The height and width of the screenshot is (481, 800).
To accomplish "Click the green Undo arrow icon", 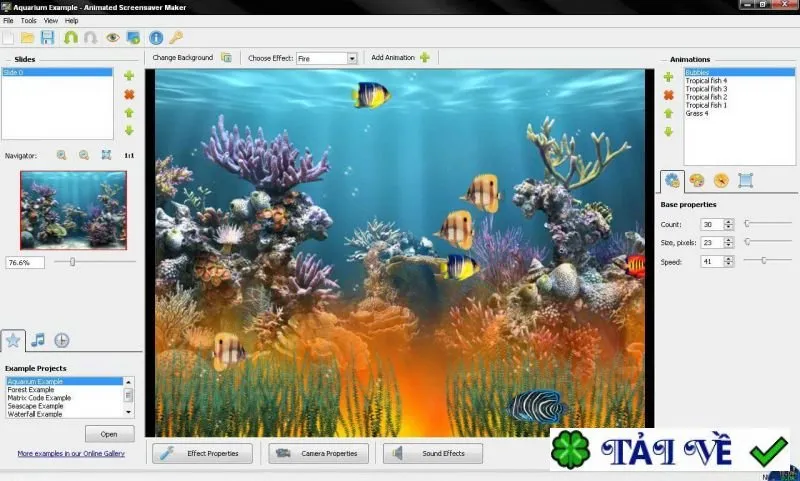I will click(70, 37).
